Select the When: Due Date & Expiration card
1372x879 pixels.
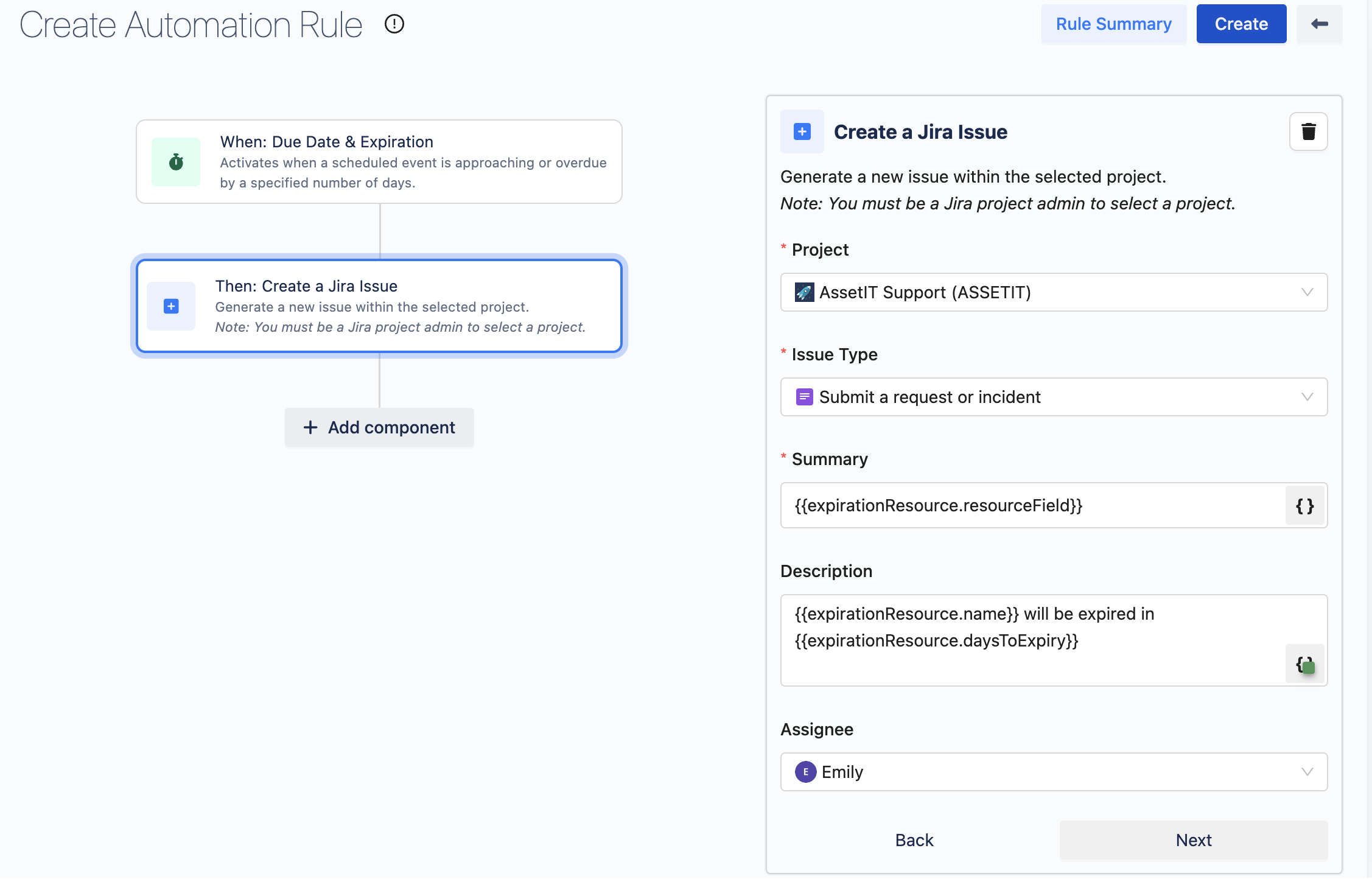[379, 162]
